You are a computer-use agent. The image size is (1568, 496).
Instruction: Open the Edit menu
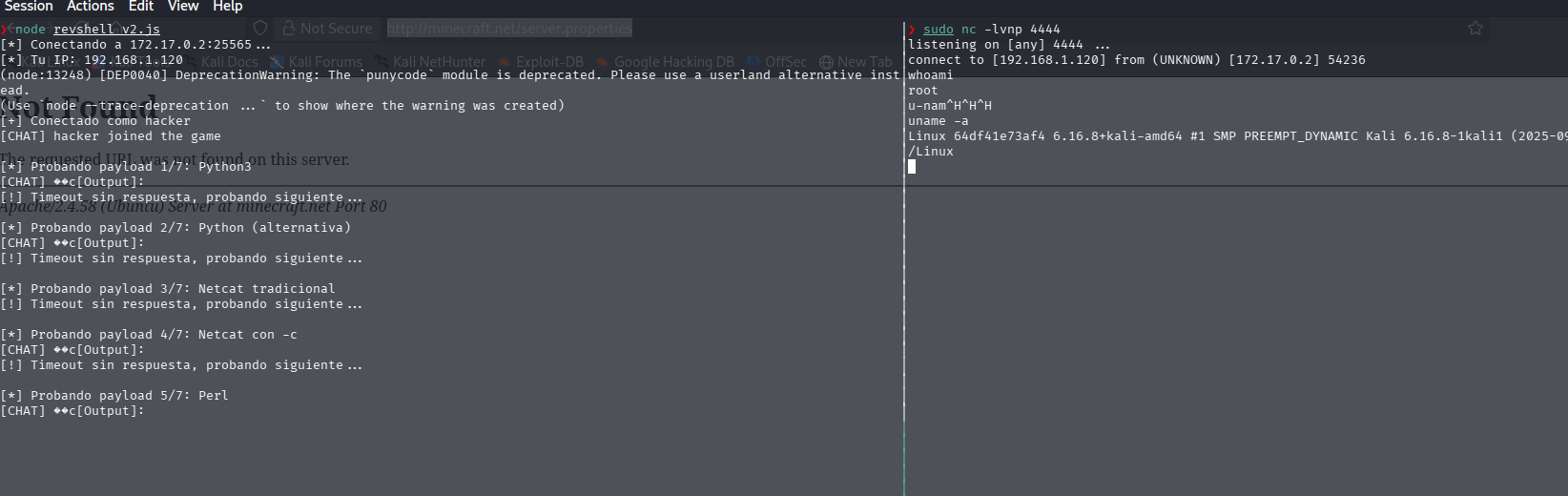click(140, 6)
